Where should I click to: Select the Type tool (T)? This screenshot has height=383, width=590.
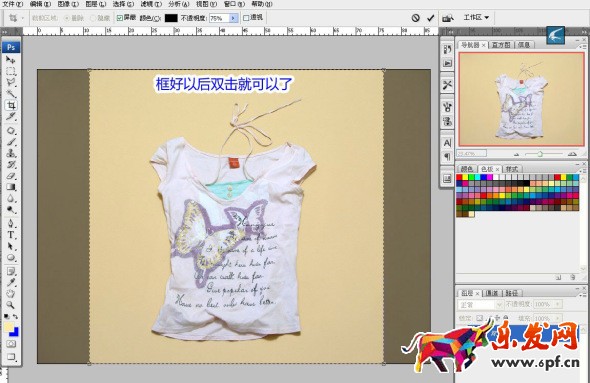[11, 235]
